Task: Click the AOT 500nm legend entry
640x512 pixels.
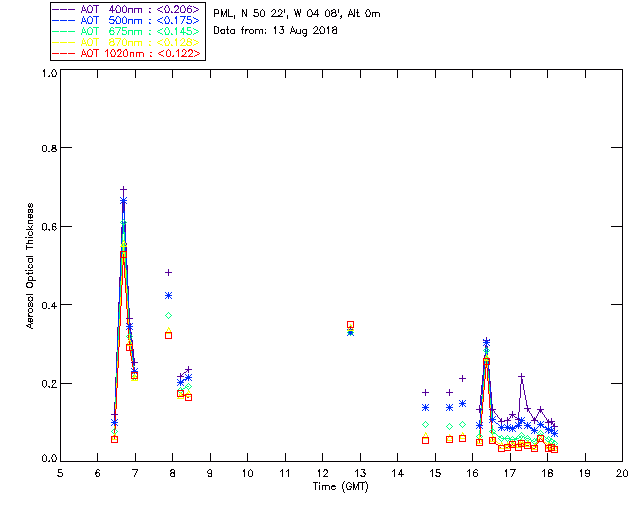Action: click(x=127, y=20)
